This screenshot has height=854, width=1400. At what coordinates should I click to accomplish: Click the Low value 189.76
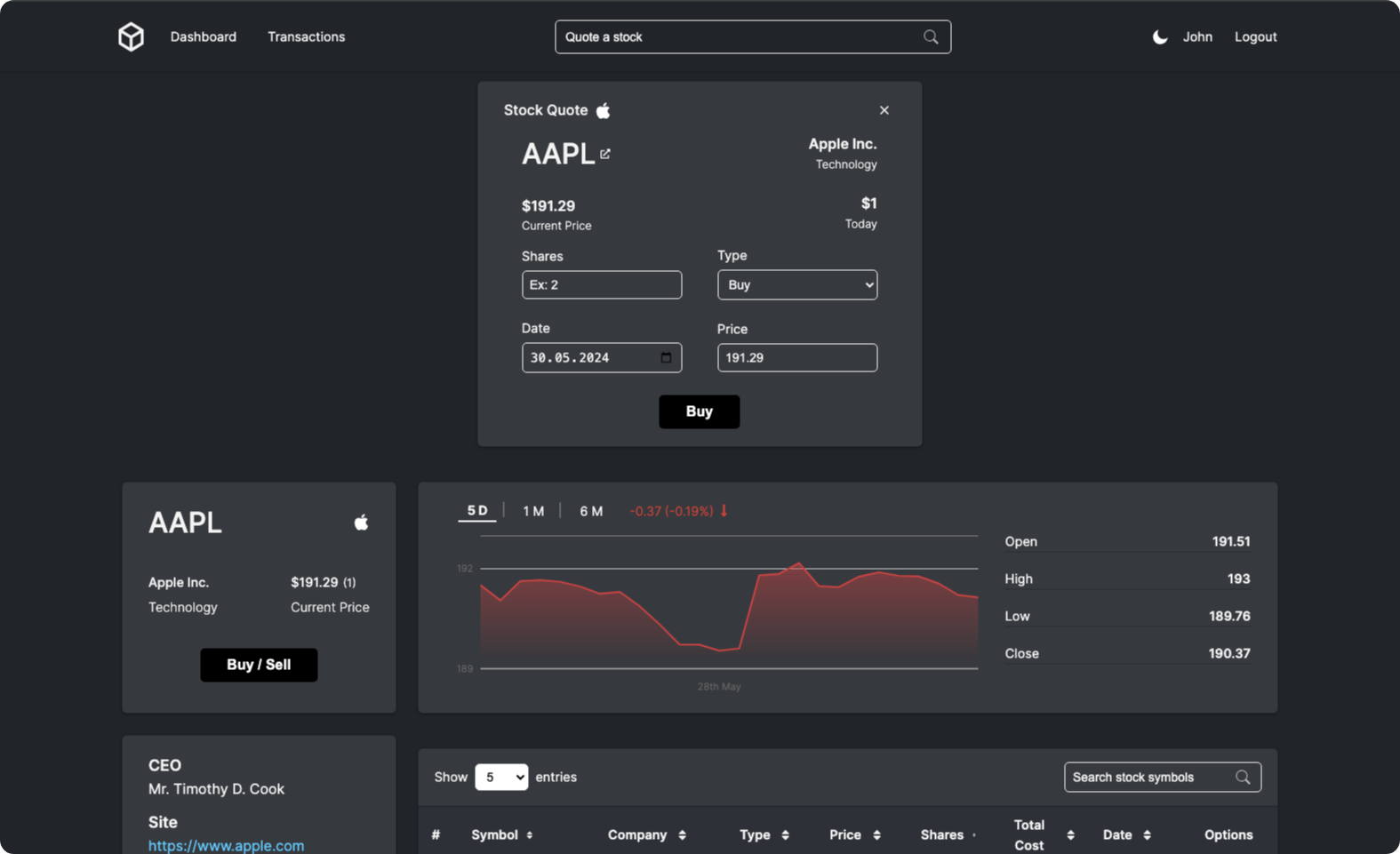[1229, 616]
